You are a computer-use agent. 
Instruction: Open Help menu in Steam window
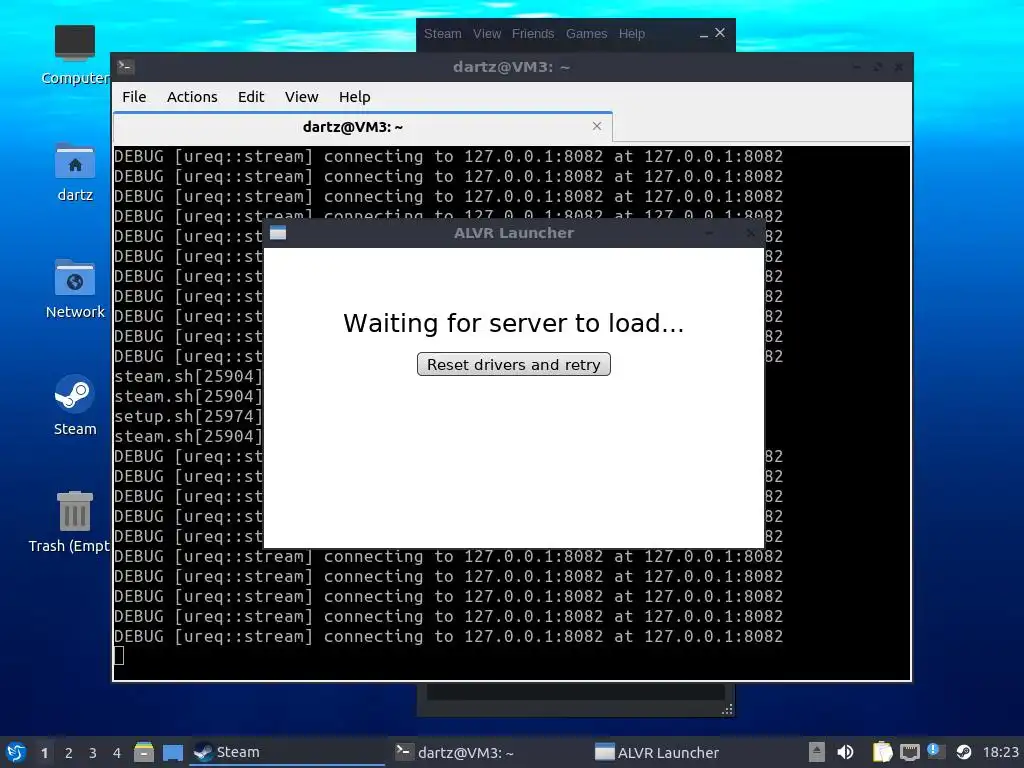tap(632, 33)
